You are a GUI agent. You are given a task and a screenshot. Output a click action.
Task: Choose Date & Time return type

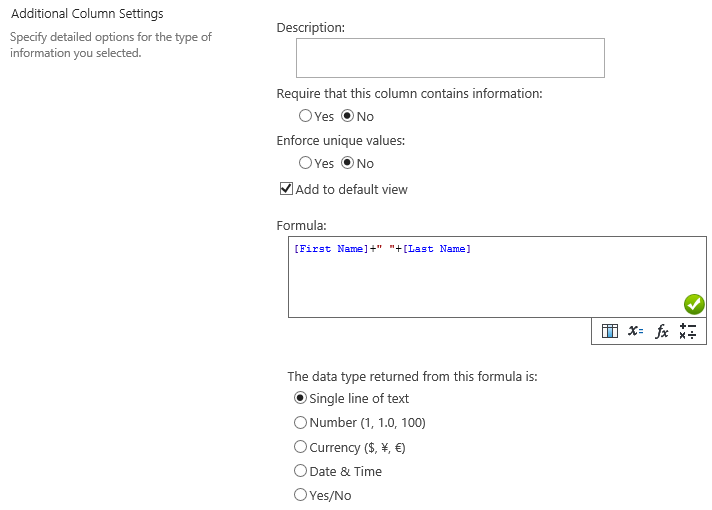pyautogui.click(x=300, y=471)
